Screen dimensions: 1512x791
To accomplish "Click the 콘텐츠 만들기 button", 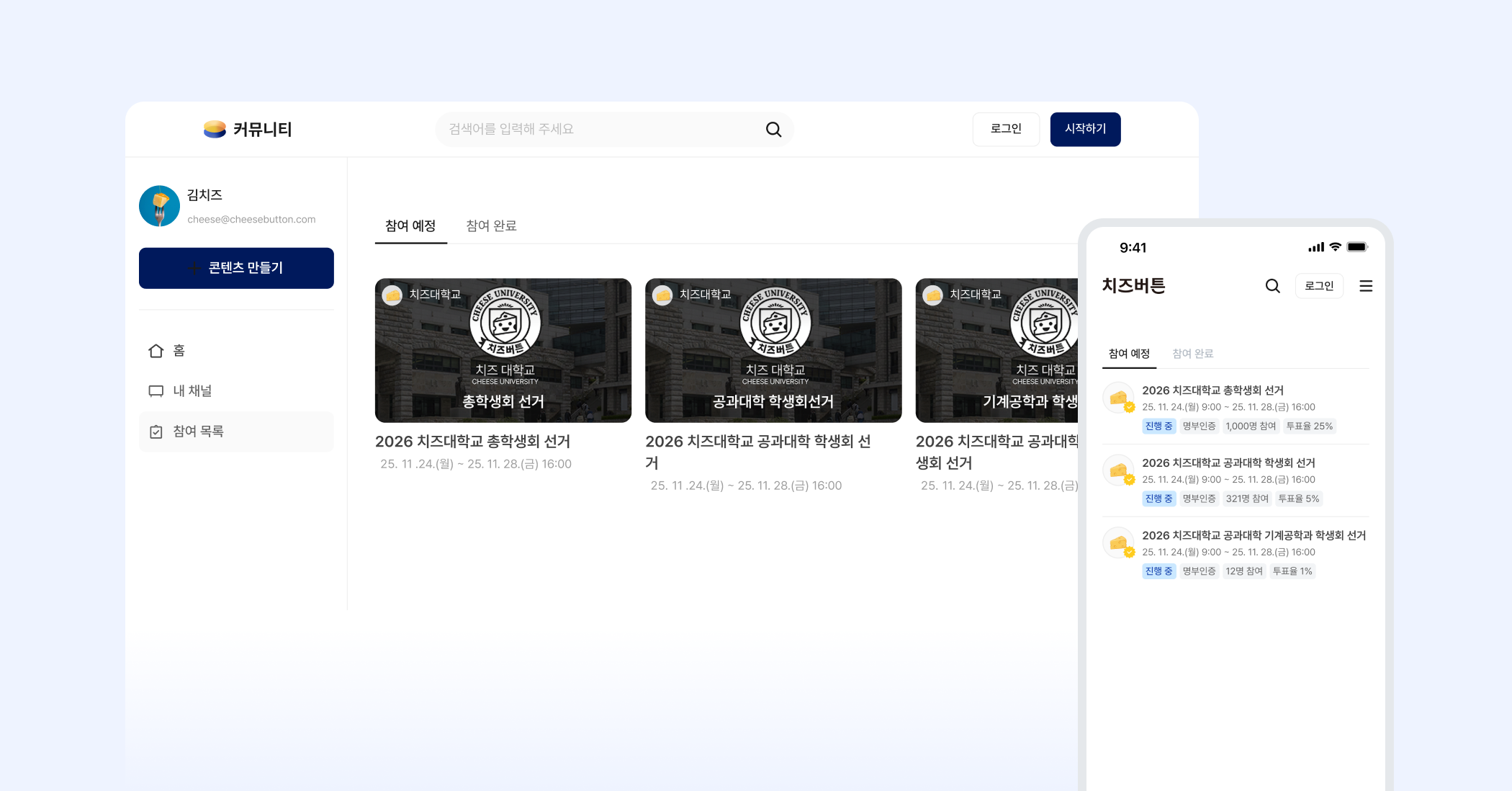I will 236,268.
